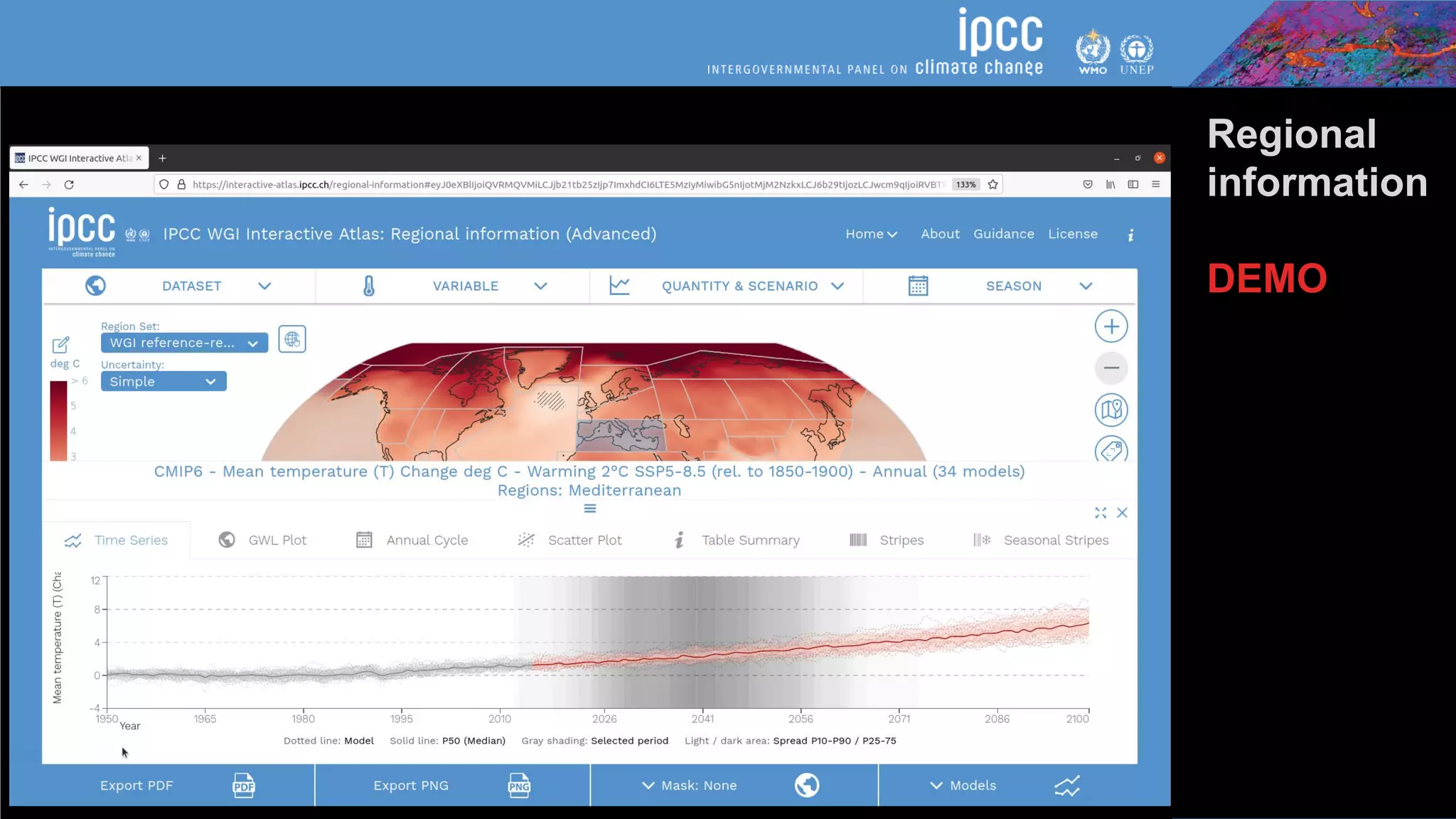Click the Guidance link

pos(1003,234)
